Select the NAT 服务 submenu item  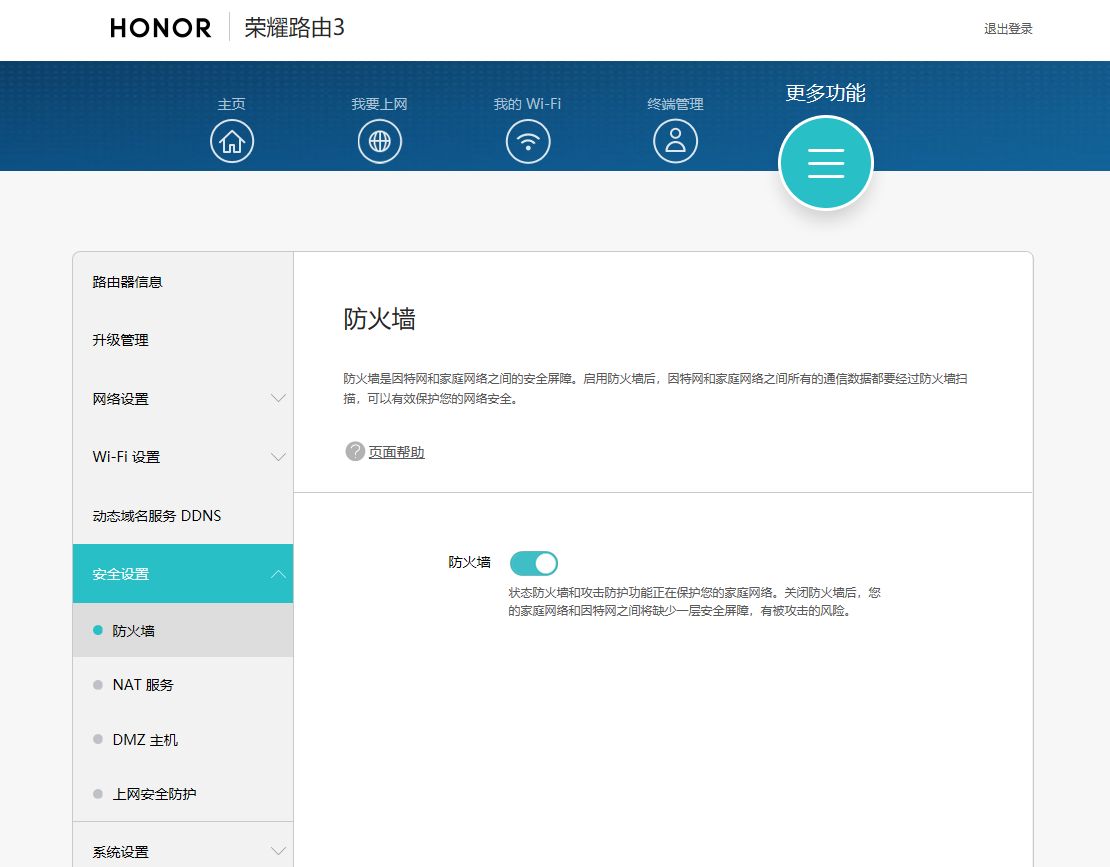click(x=183, y=684)
